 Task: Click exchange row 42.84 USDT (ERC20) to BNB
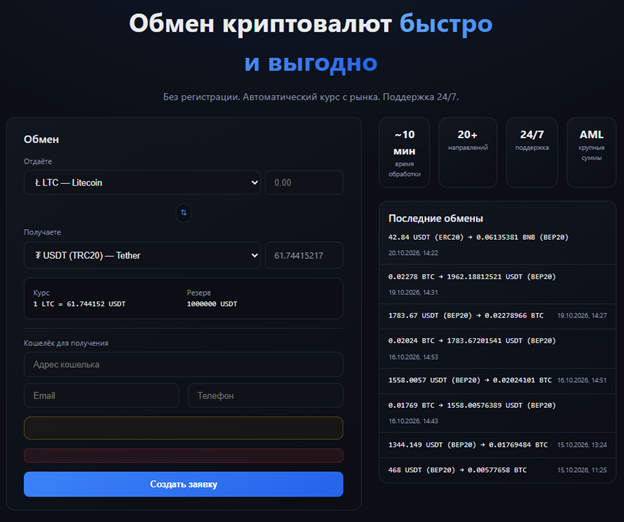click(x=497, y=245)
